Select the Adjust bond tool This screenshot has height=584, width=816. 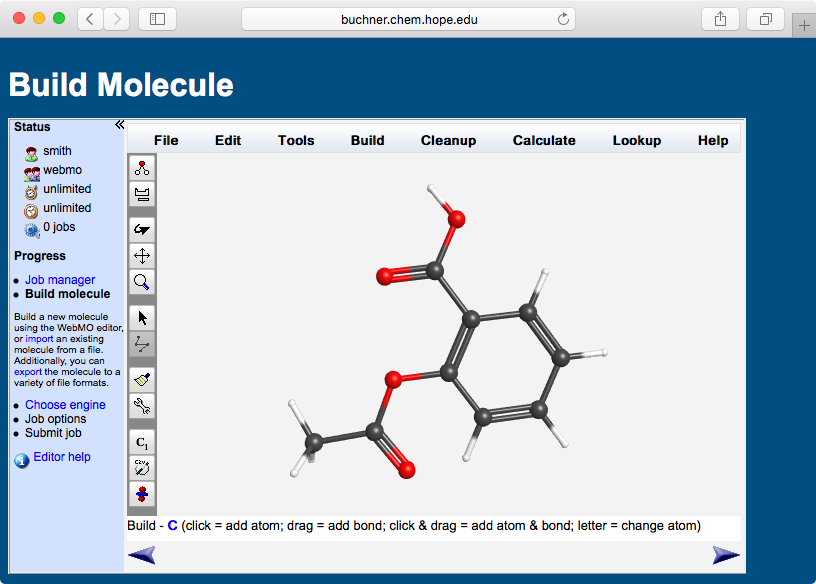tap(141, 345)
